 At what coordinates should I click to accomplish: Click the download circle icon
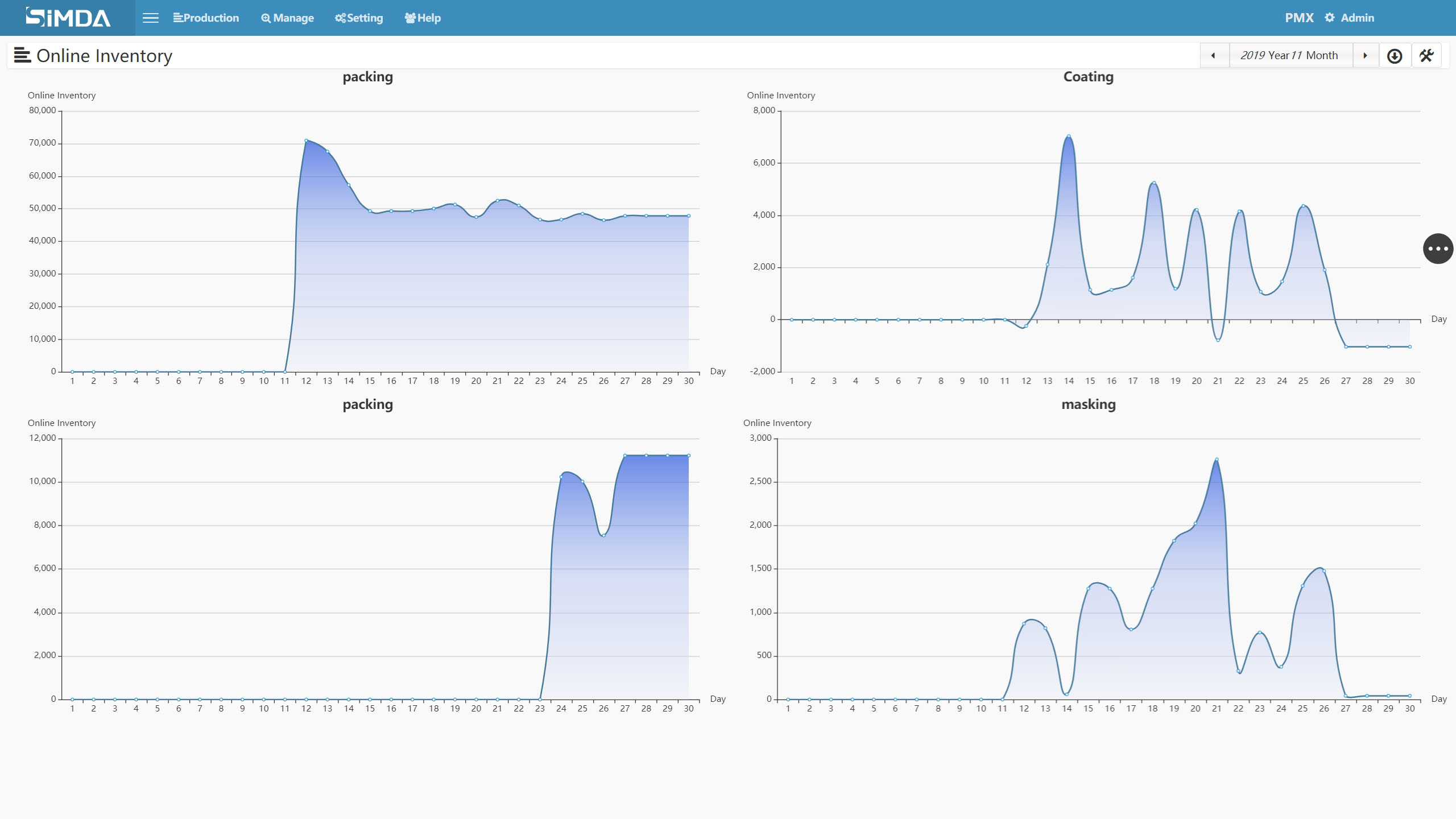1395,56
